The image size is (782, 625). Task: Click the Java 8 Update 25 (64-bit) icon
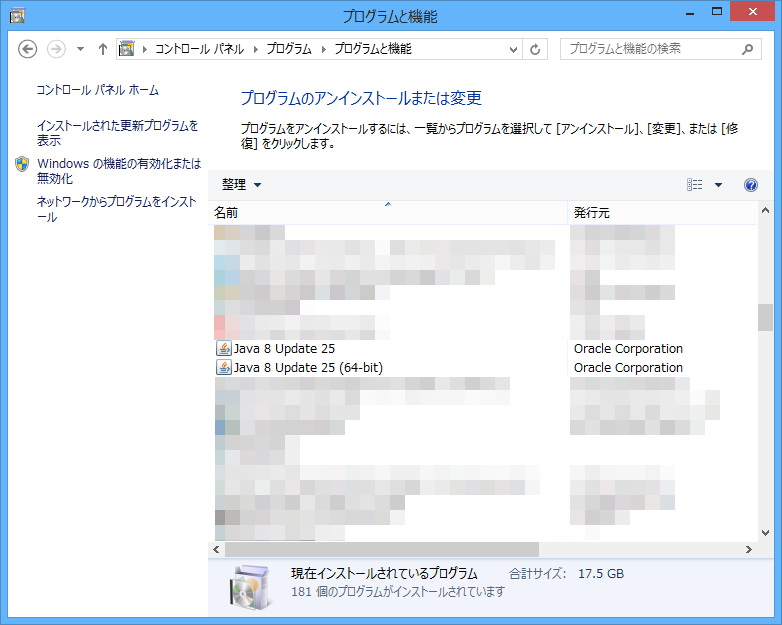(x=223, y=368)
